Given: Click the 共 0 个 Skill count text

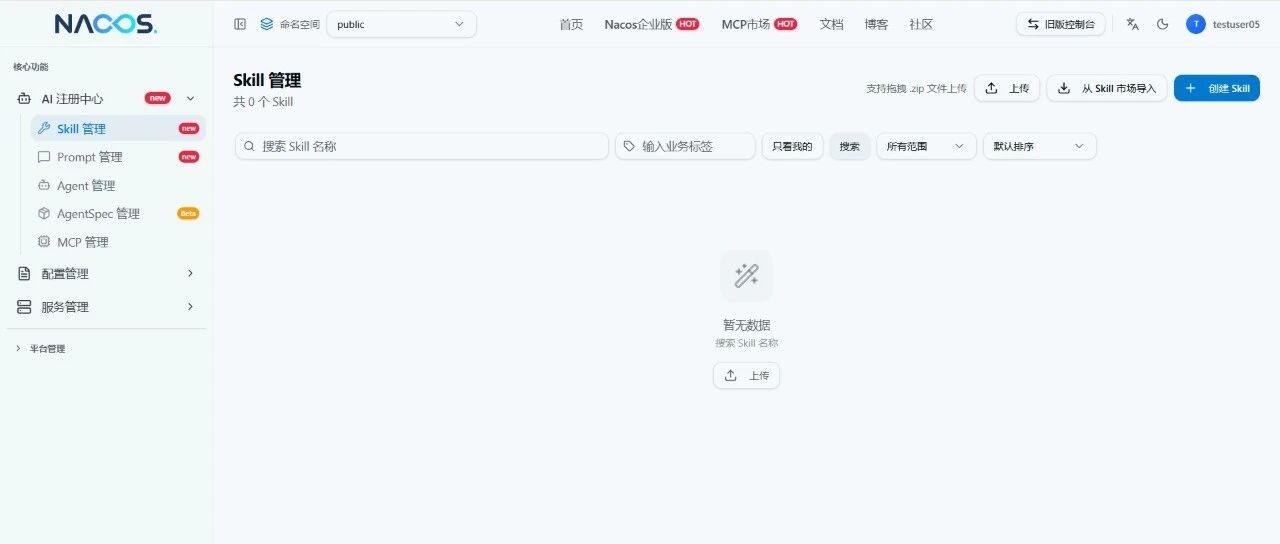Looking at the screenshot, I should click(x=263, y=102).
